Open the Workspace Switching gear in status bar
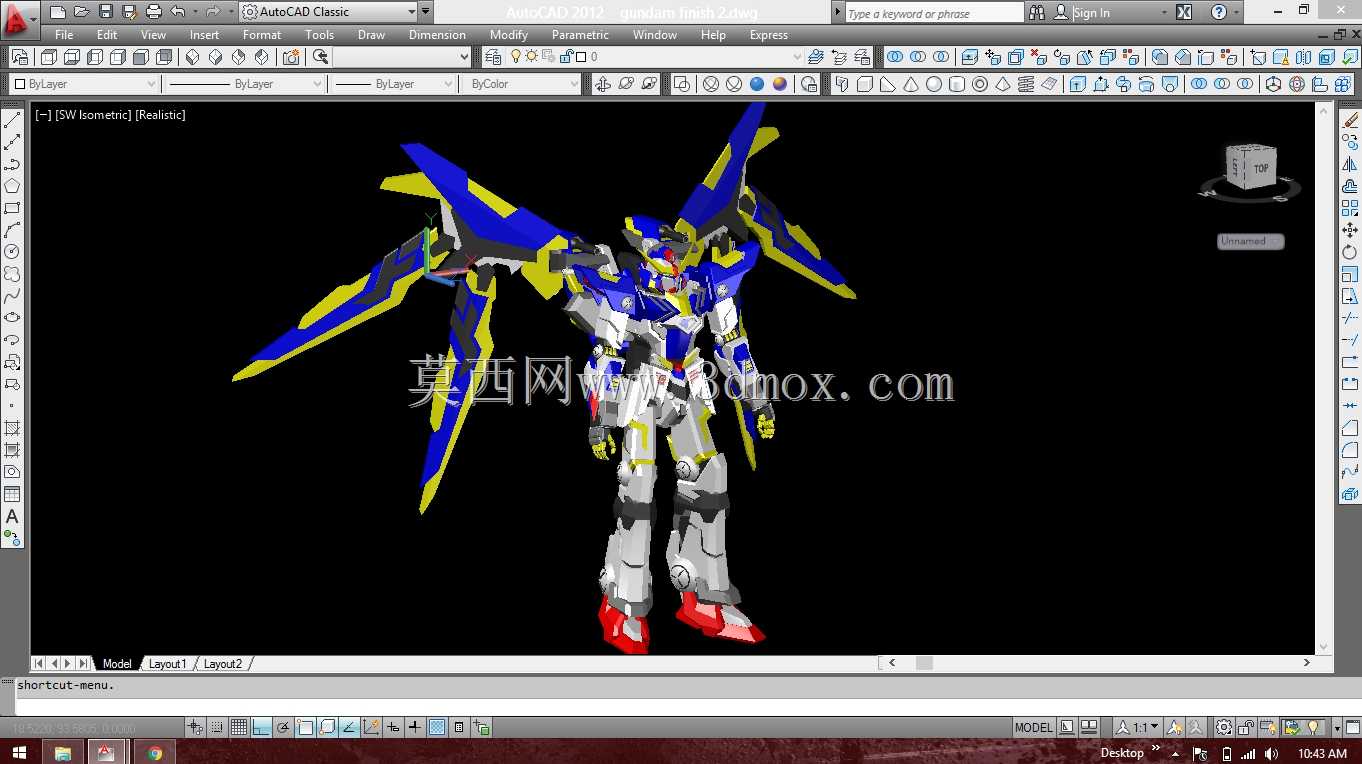1362x764 pixels. coord(1224,727)
